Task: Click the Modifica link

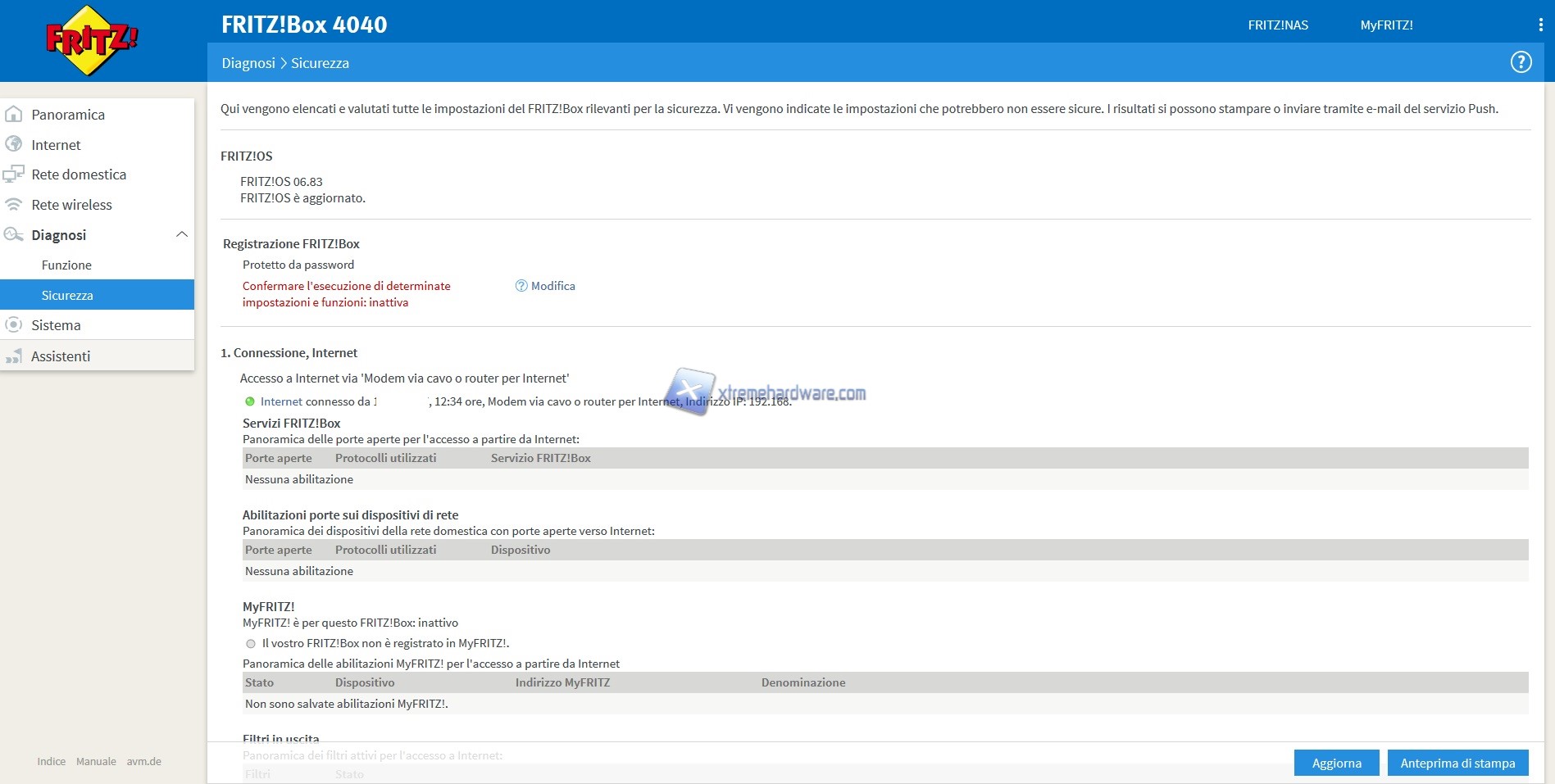Action: pyautogui.click(x=552, y=286)
